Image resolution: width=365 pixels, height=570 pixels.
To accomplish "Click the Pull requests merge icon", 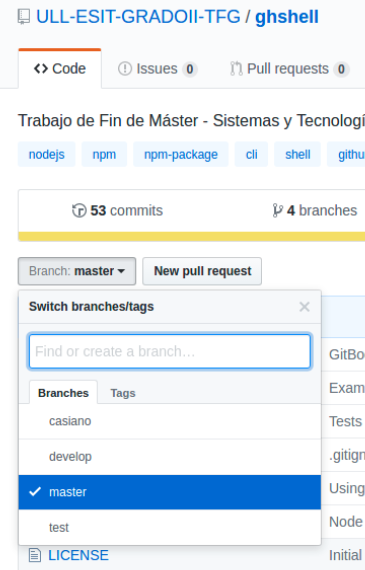I will point(236,69).
